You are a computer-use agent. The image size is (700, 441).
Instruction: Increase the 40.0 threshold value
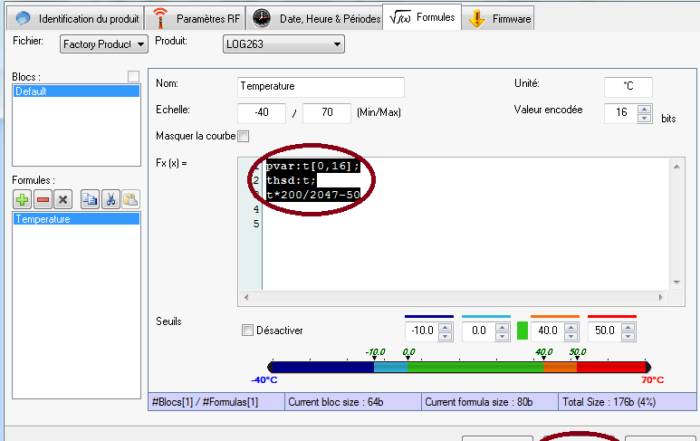coord(571,327)
